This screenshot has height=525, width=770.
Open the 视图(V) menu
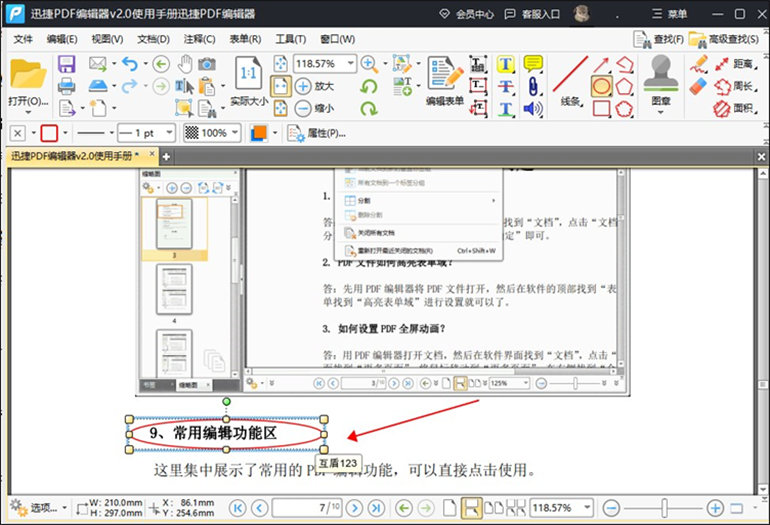[x=108, y=39]
